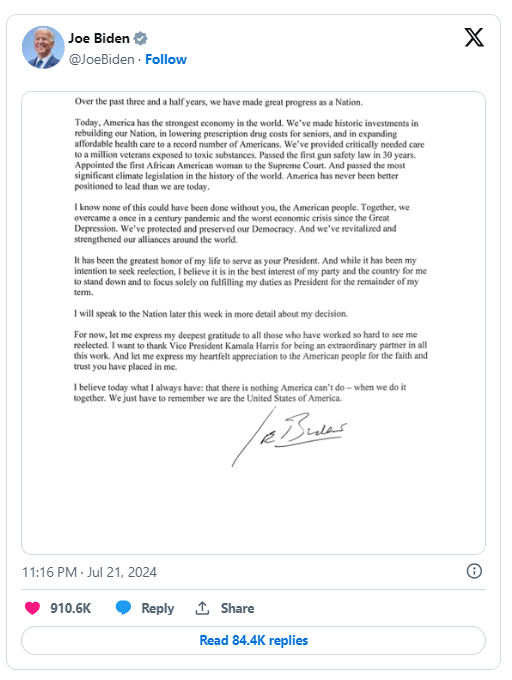Click the paragraph thanking Vice President Kamala Harris
This screenshot has width=512, height=680.
(x=250, y=350)
